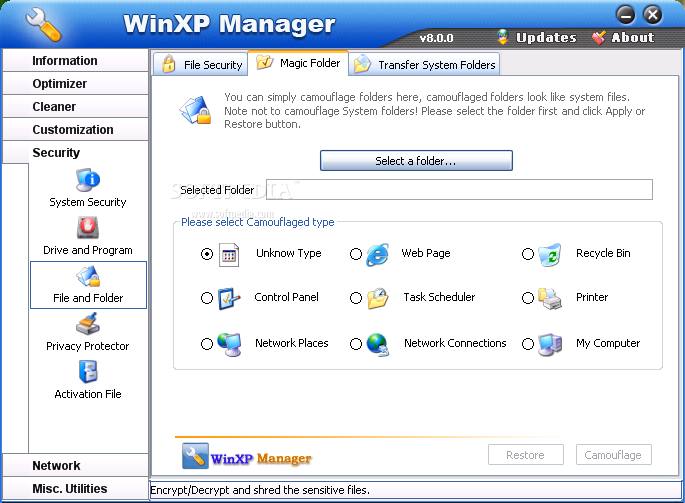
Task: Click the Network Connections globe icon
Action: 378,345
